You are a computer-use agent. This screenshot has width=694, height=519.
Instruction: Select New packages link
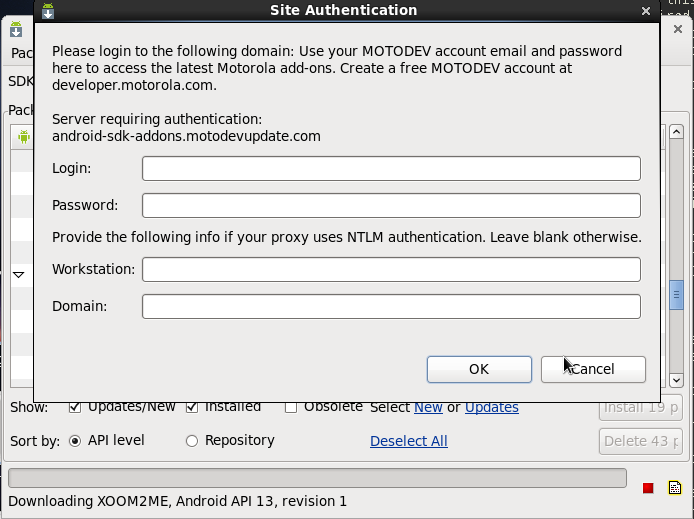coord(428,407)
